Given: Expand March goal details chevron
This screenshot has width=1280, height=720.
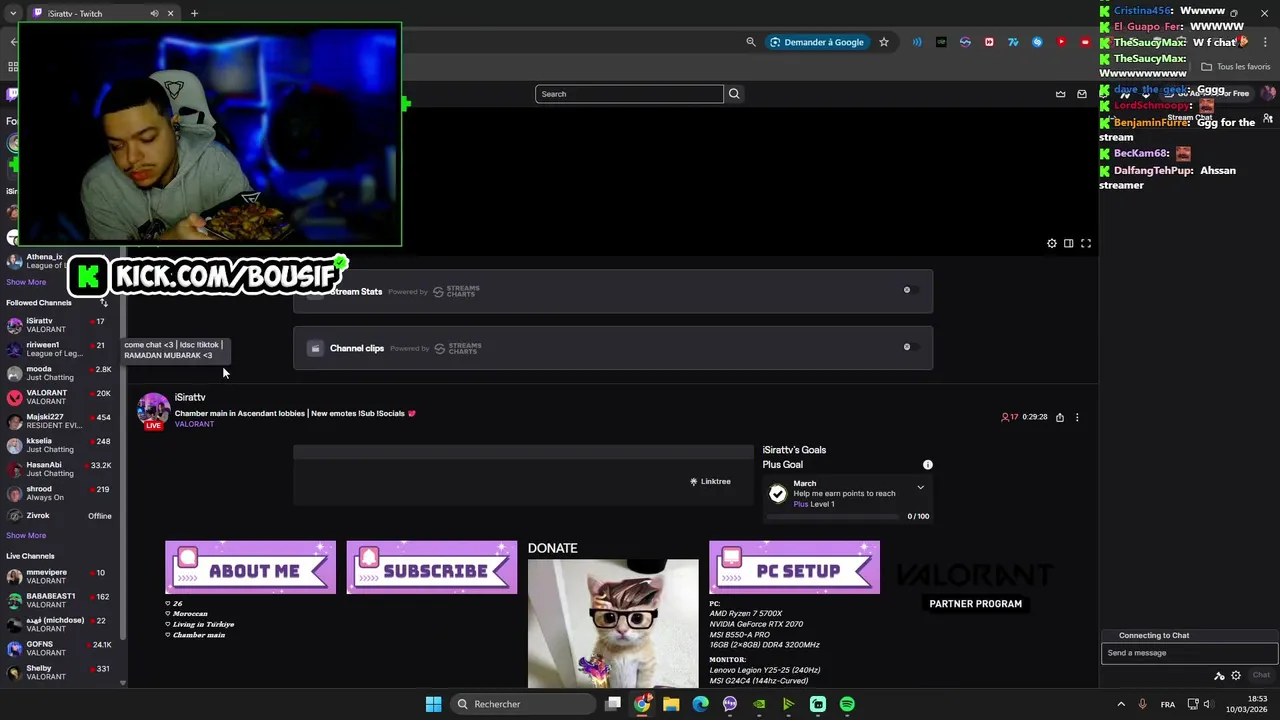Looking at the screenshot, I should pyautogui.click(x=921, y=488).
